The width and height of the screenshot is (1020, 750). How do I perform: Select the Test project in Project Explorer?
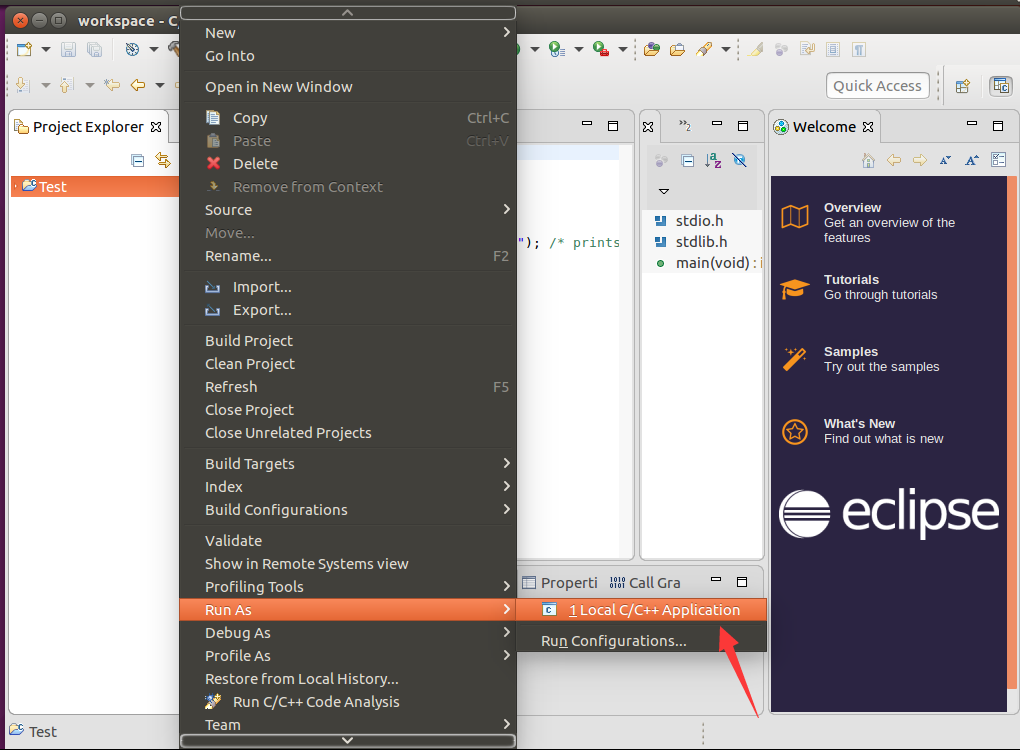click(x=95, y=187)
